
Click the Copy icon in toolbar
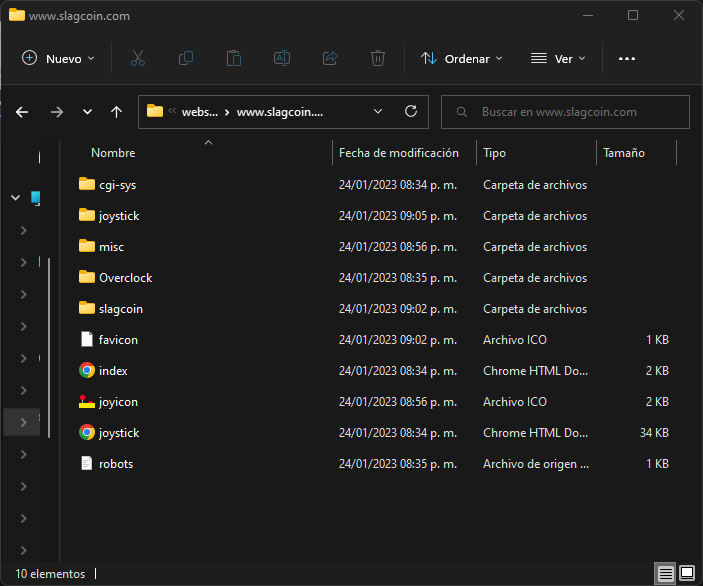[186, 58]
